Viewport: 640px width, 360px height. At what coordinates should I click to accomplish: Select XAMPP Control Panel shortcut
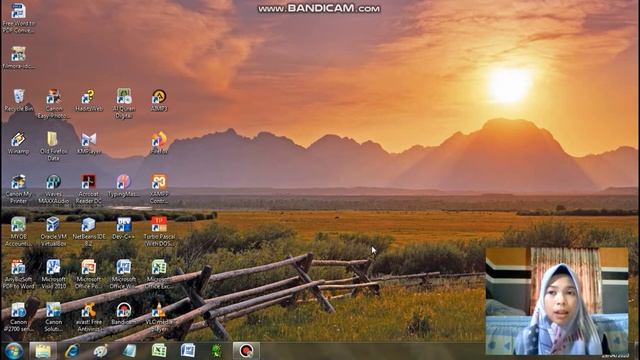click(x=159, y=189)
